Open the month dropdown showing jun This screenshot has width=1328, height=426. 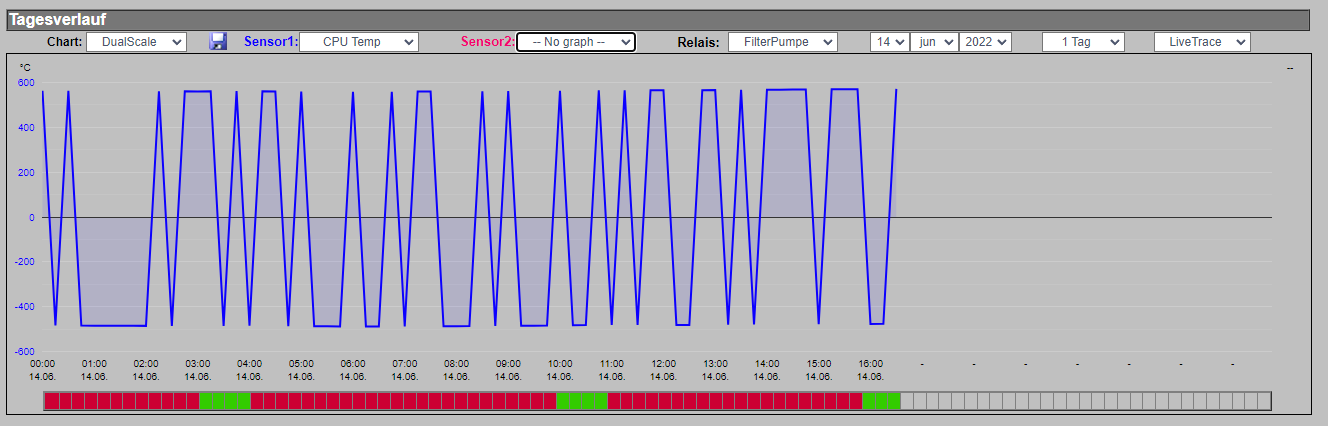(934, 42)
